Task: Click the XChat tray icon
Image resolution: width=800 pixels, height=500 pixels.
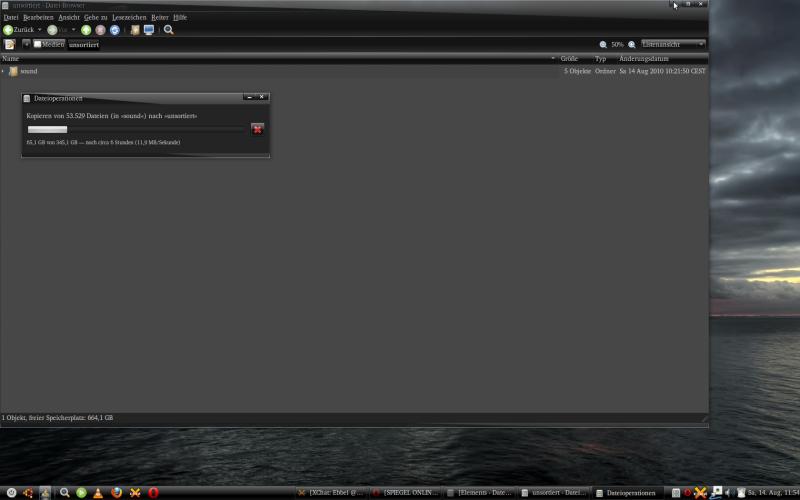Action: tap(701, 493)
